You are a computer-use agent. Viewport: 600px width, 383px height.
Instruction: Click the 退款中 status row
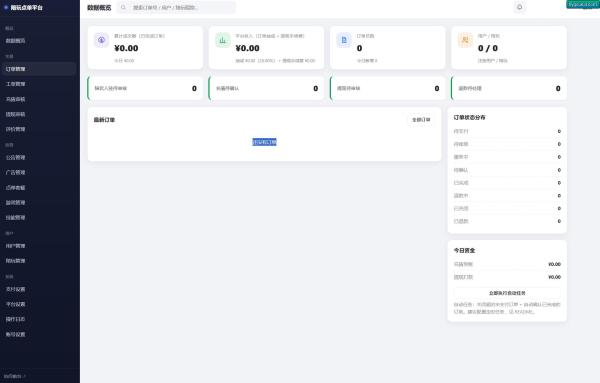pyautogui.click(x=507, y=196)
